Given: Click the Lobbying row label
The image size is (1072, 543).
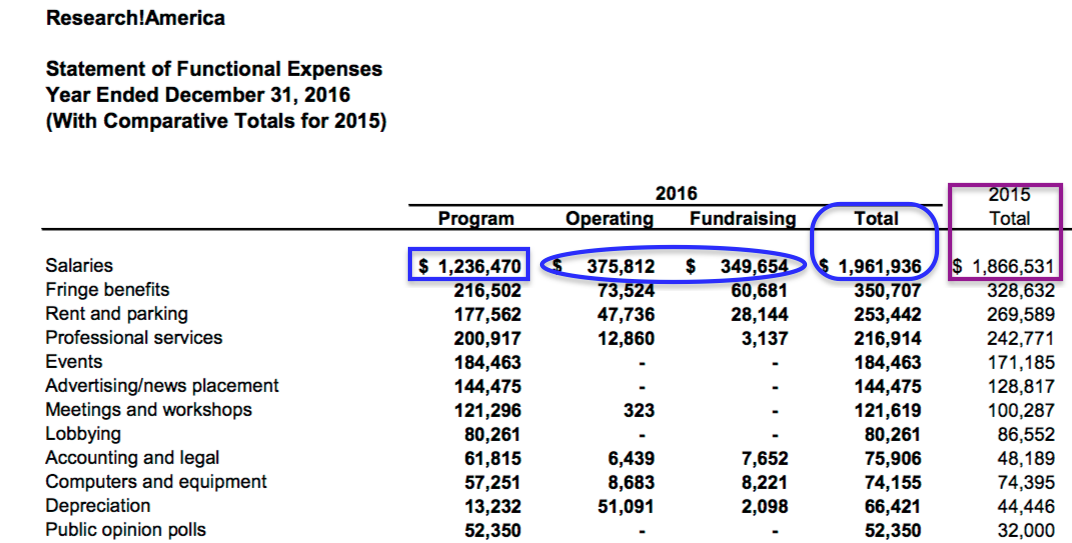Looking at the screenshot, I should click(x=83, y=434).
